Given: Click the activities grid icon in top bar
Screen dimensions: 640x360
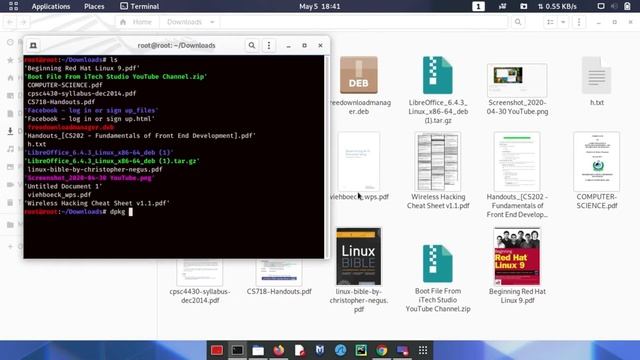Looking at the screenshot, I should (x=13, y=6).
